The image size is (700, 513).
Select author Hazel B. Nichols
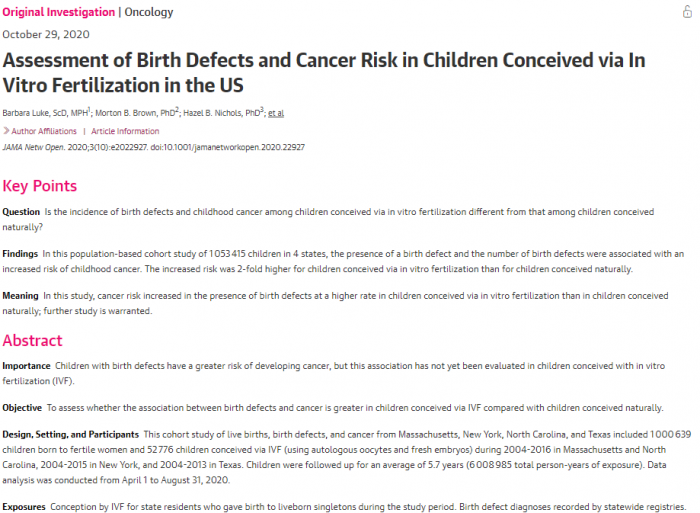tap(218, 113)
